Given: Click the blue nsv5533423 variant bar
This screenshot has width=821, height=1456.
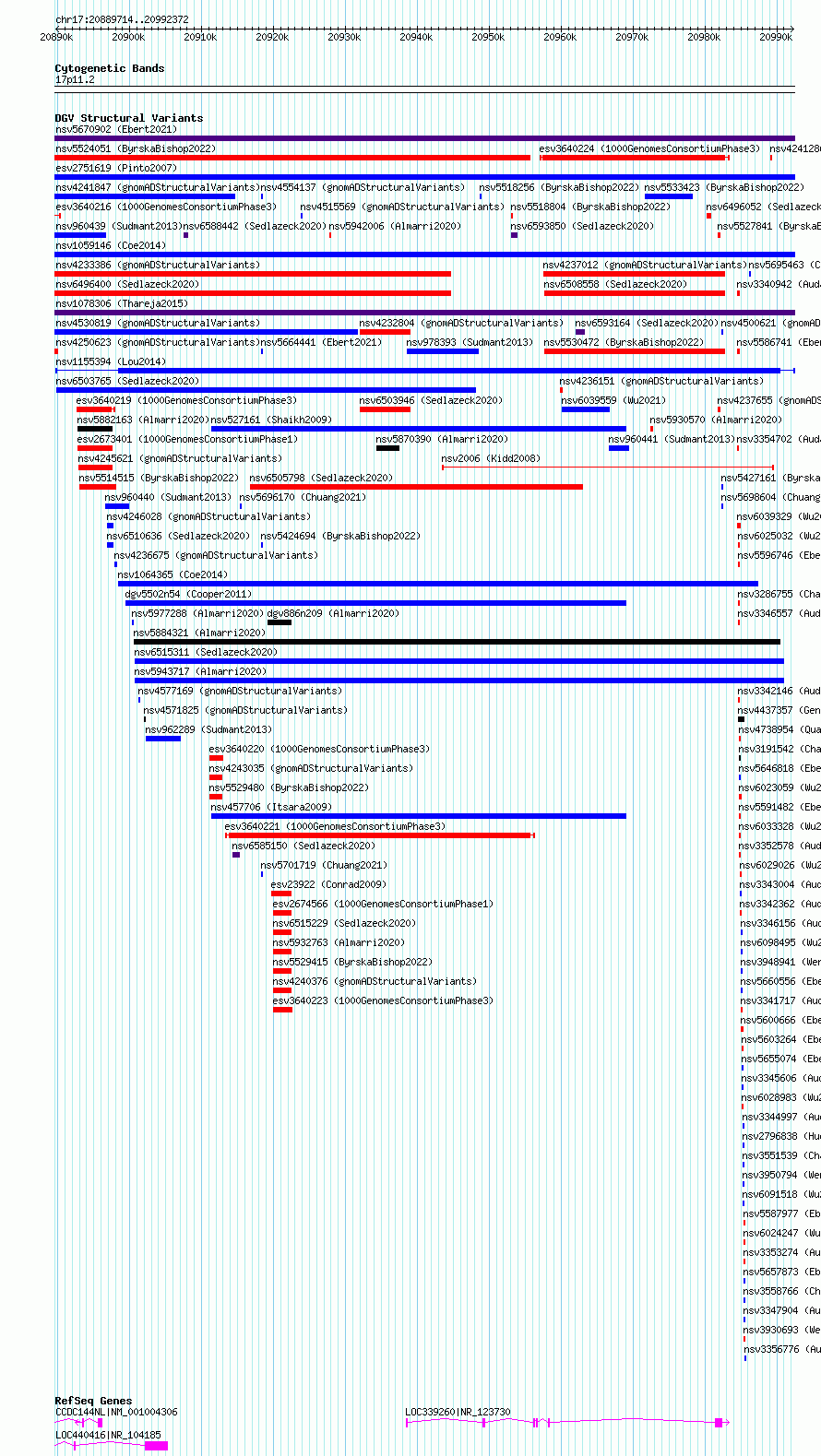Looking at the screenshot, I should click(669, 196).
